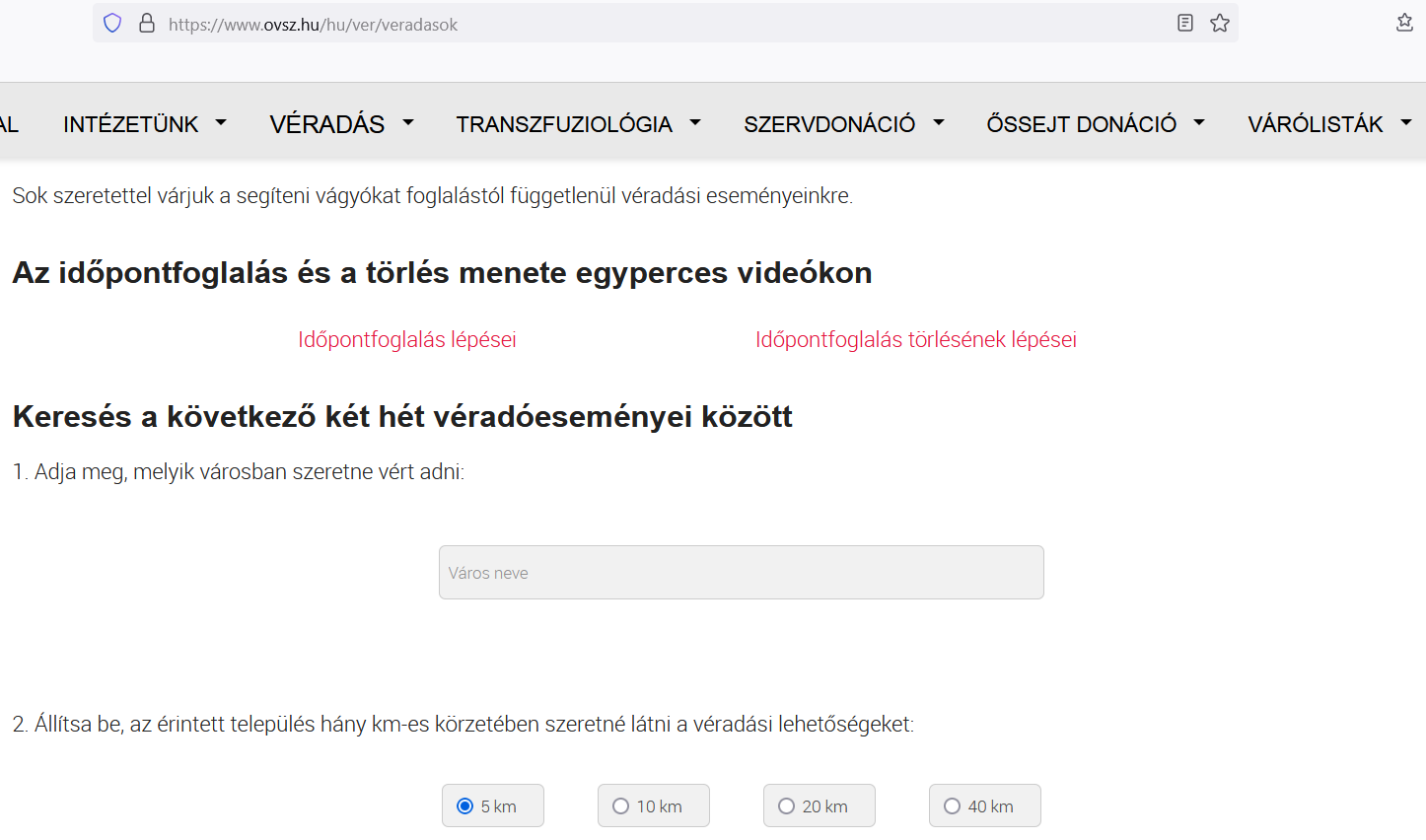Expand the TRANSZFUZIOLÓGIA dropdown arrow
This screenshot has height=840, width=1426.
pyautogui.click(x=695, y=123)
